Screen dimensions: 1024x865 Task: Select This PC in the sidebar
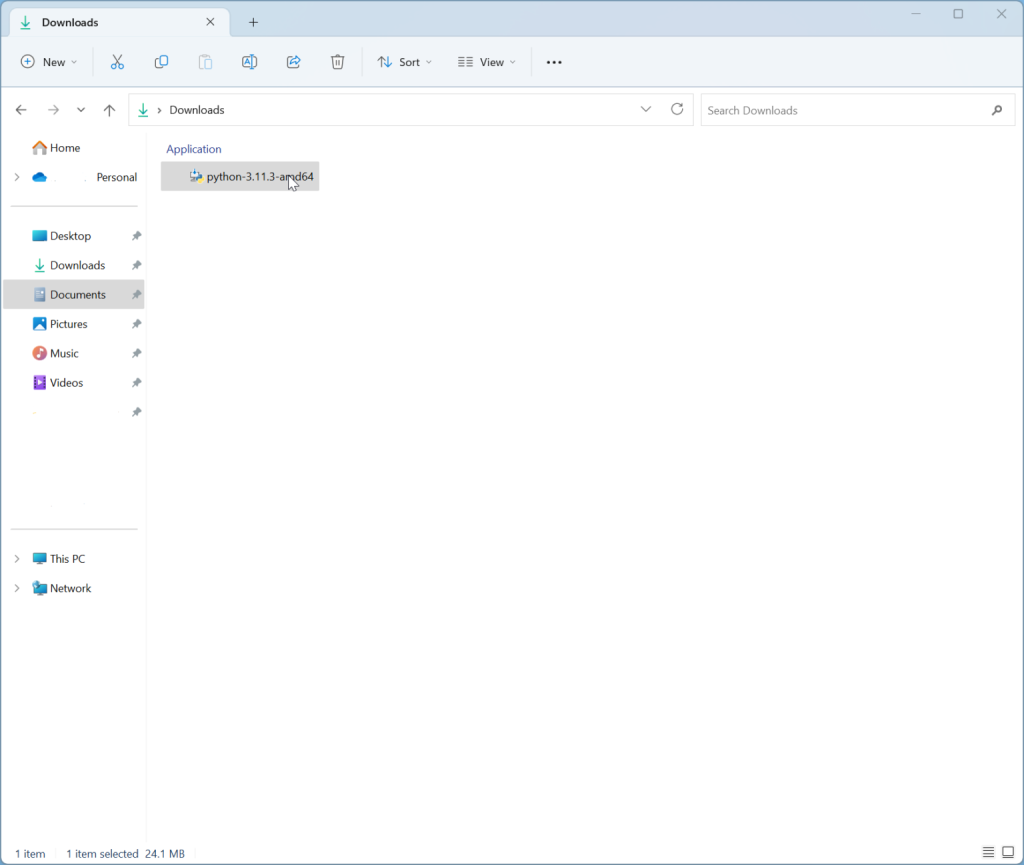pos(67,559)
